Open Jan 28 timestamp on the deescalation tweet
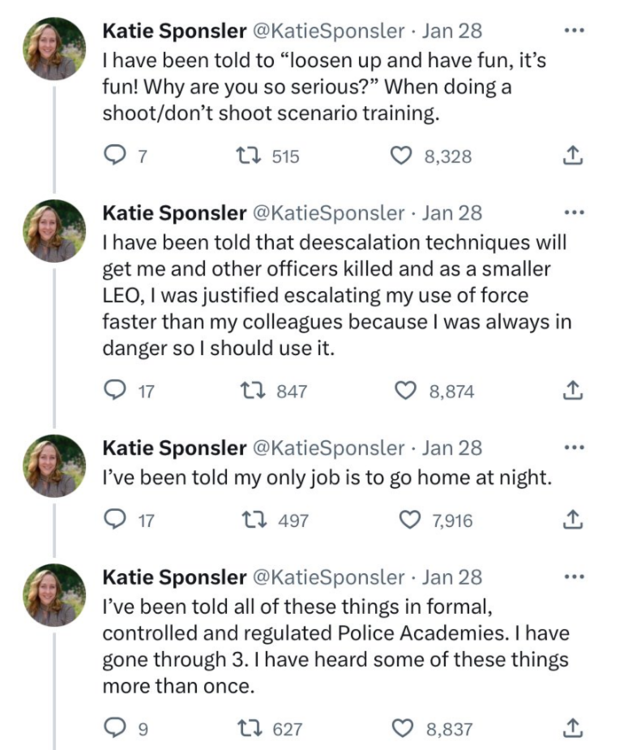 click(x=452, y=213)
